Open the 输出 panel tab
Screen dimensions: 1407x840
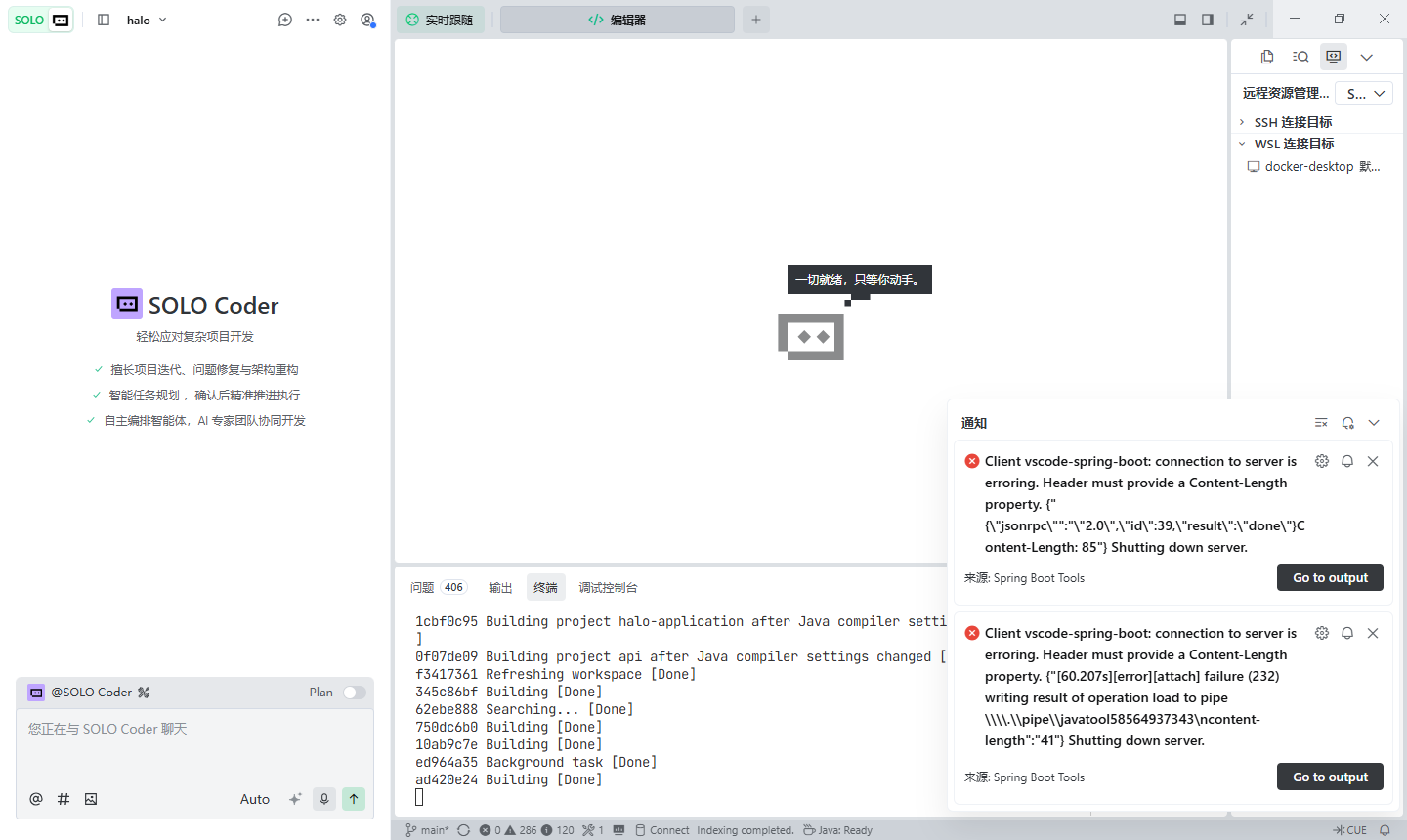pos(500,587)
